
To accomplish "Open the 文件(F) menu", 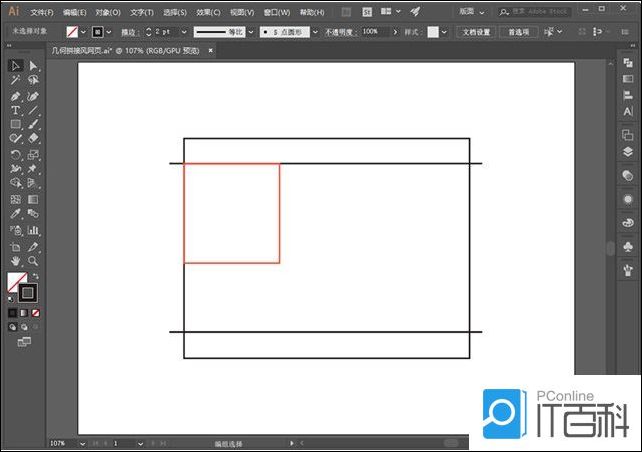I will 41,12.
